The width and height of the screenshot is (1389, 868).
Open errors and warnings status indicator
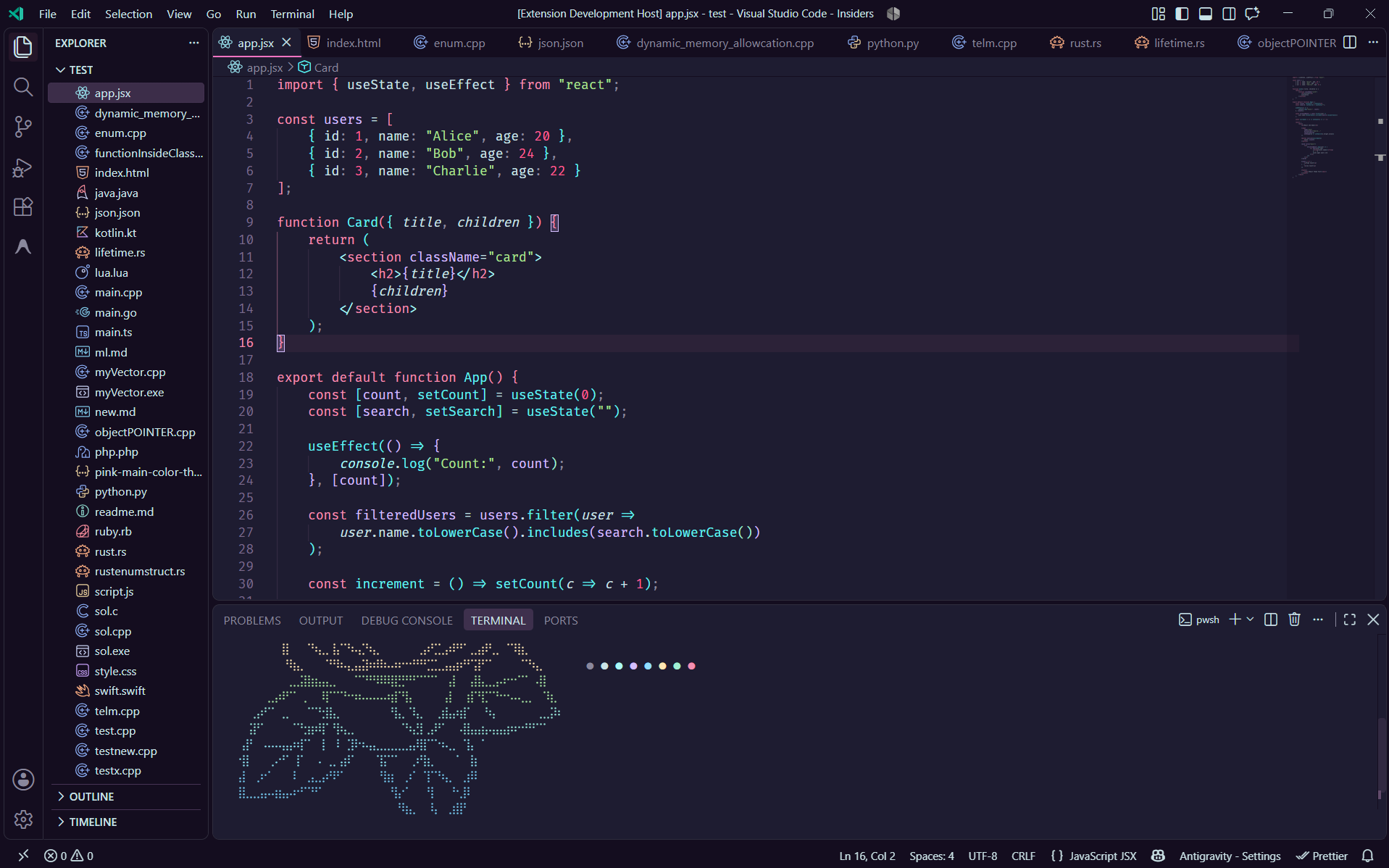[x=69, y=856]
